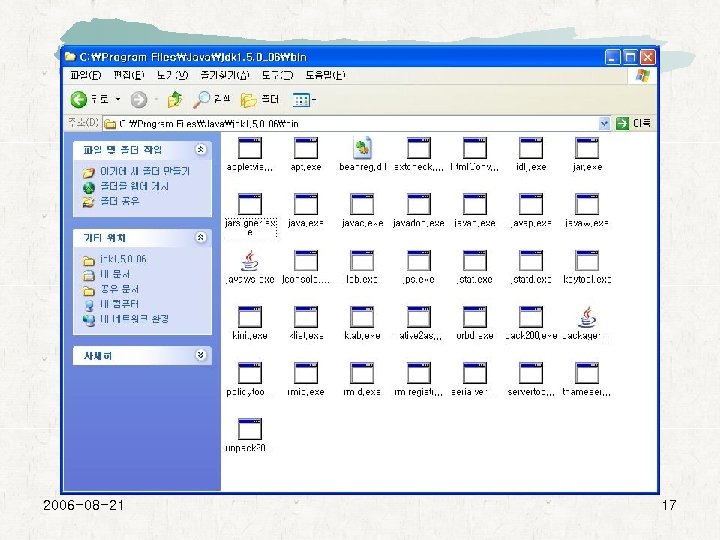Select the jarsigner.exe file icon
The width and height of the screenshot is (720, 540).
click(250, 204)
